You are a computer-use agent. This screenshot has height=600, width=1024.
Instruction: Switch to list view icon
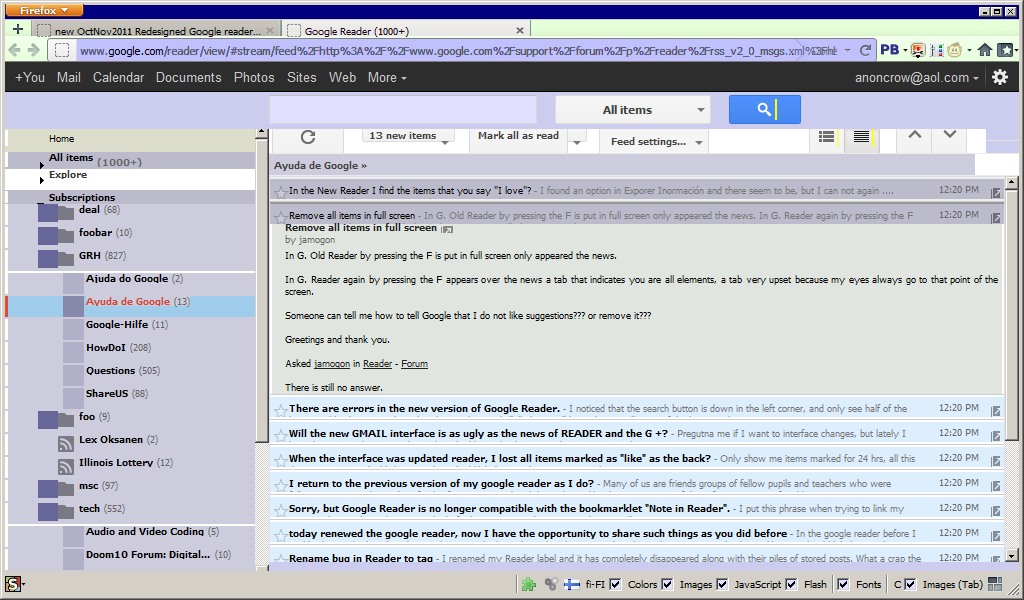pos(861,136)
